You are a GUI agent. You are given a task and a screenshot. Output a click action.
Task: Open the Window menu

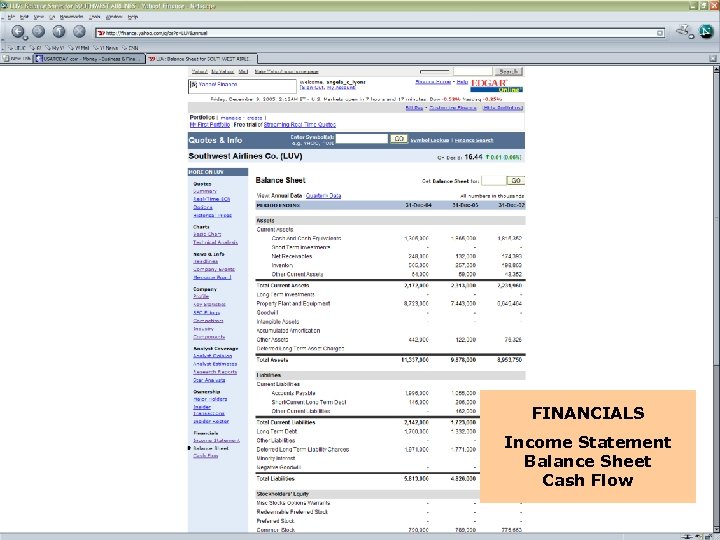pyautogui.click(x=114, y=17)
